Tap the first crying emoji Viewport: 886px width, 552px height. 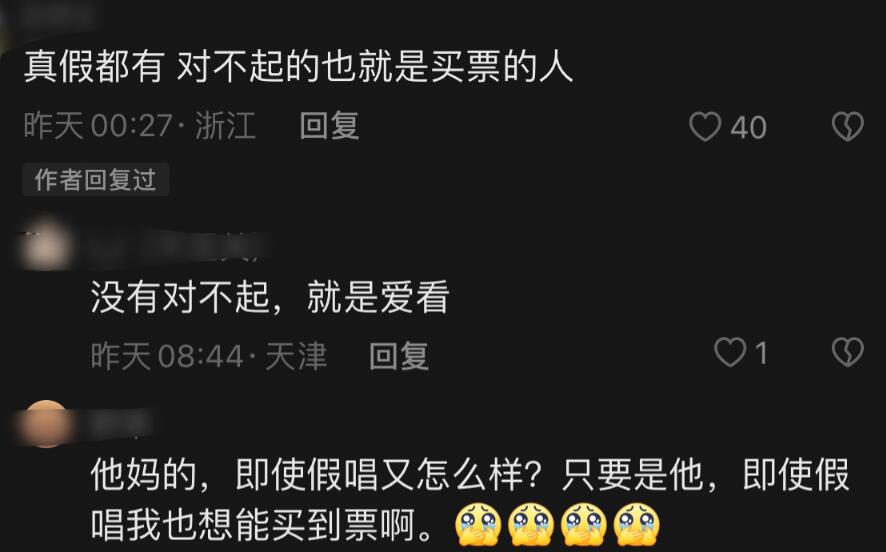click(478, 524)
